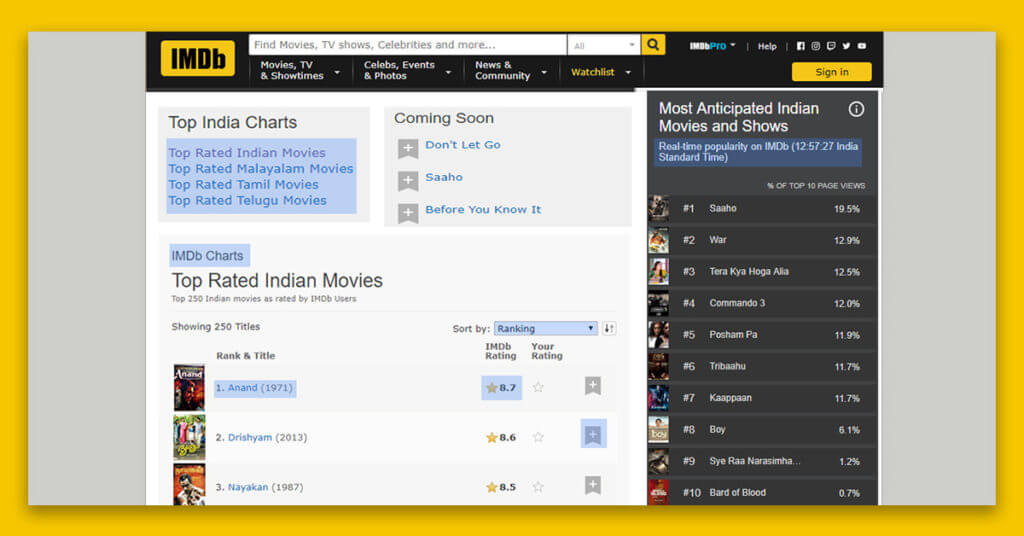Expand Celebs, Events & Photos menu
The height and width of the screenshot is (536, 1024).
[x=407, y=71]
